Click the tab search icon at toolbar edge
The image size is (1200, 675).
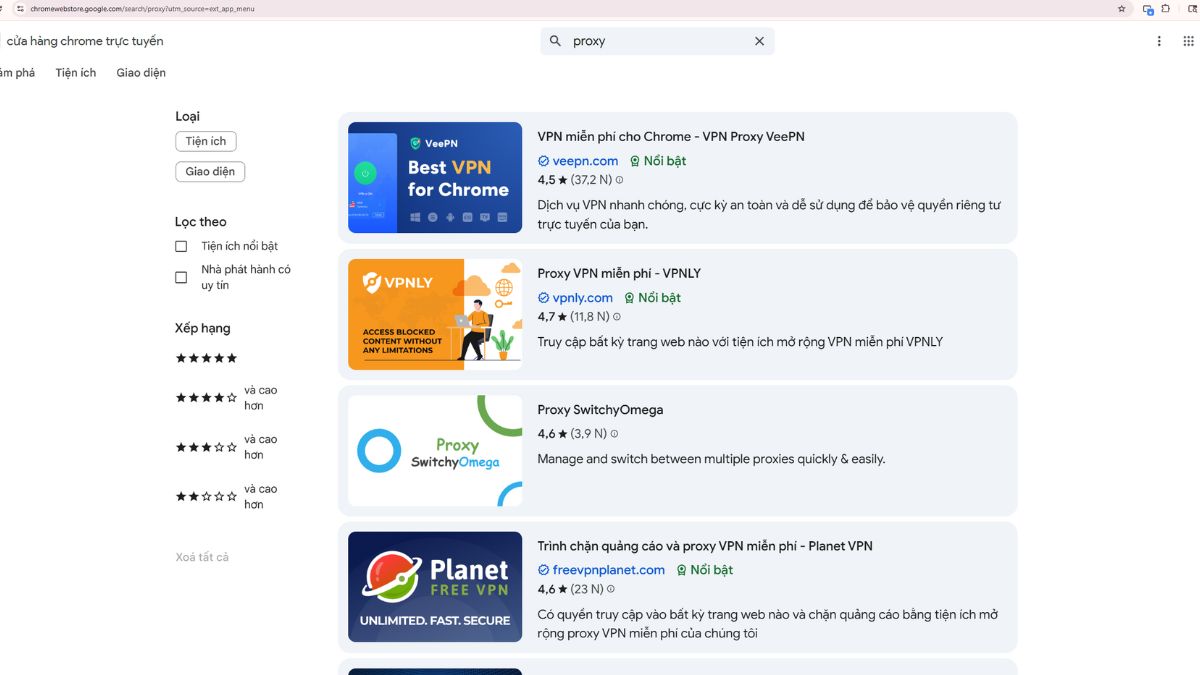point(1191,8)
